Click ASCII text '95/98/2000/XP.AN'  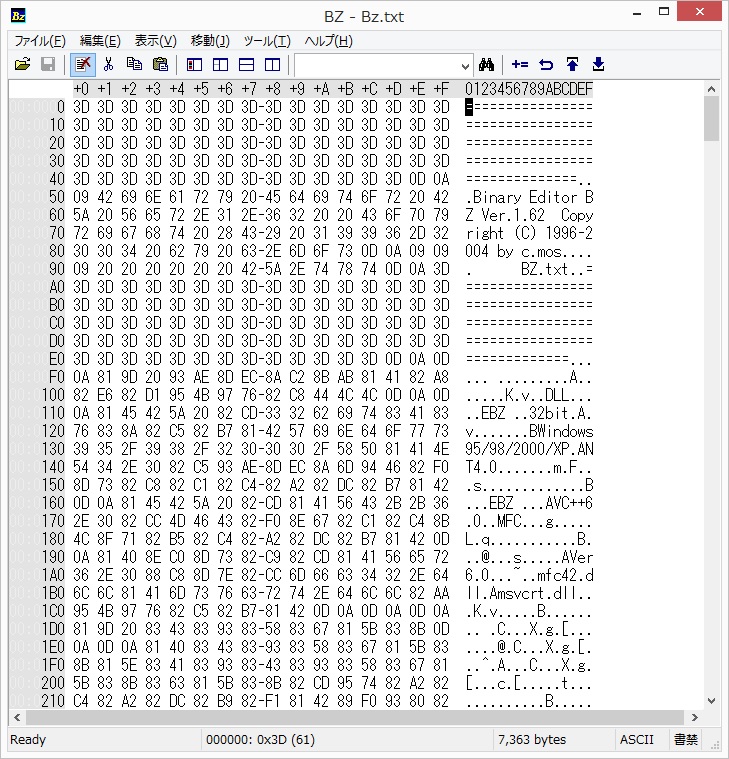[x=529, y=449]
